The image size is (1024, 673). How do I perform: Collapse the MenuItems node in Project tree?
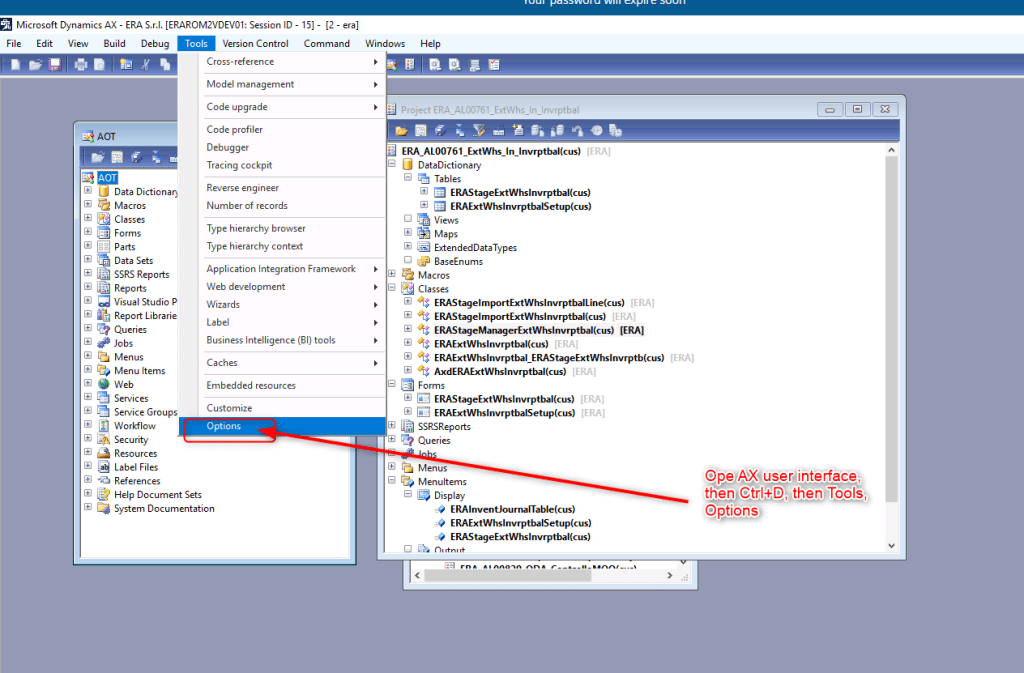392,481
